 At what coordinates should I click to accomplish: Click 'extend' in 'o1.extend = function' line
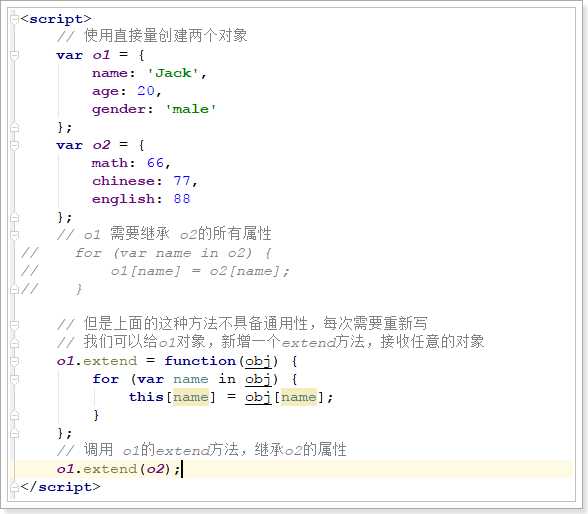(x=110, y=361)
